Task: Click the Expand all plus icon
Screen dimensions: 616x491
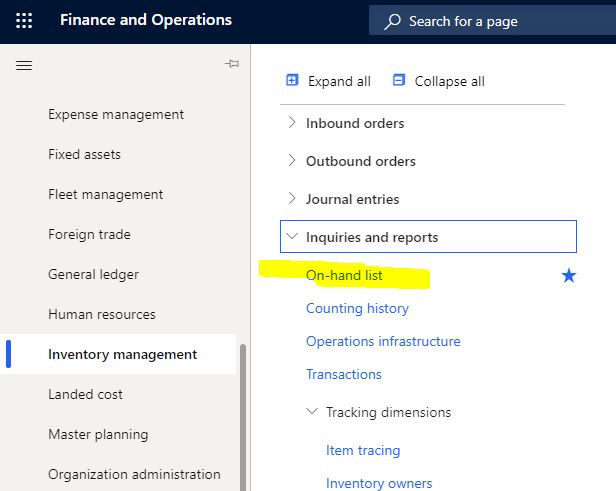Action: pos(292,80)
